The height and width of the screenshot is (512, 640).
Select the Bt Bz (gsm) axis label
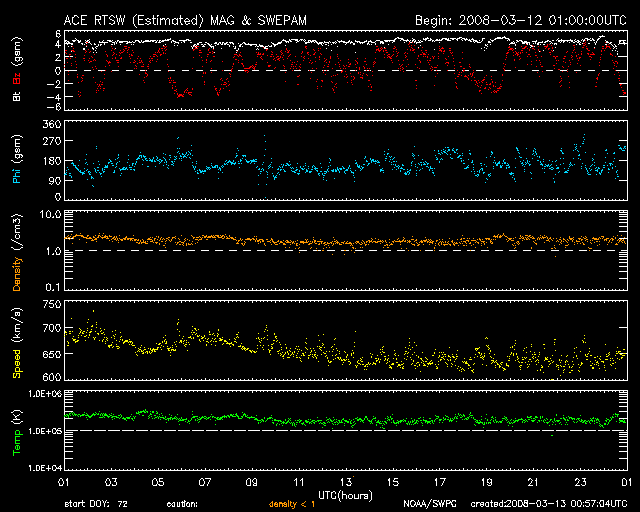click(x=17, y=70)
